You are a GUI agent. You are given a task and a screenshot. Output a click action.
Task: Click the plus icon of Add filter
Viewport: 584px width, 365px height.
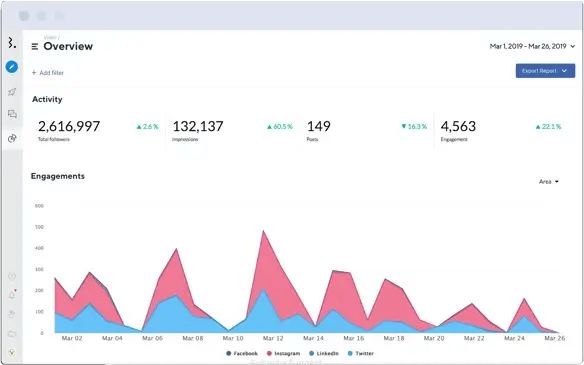[x=34, y=73]
